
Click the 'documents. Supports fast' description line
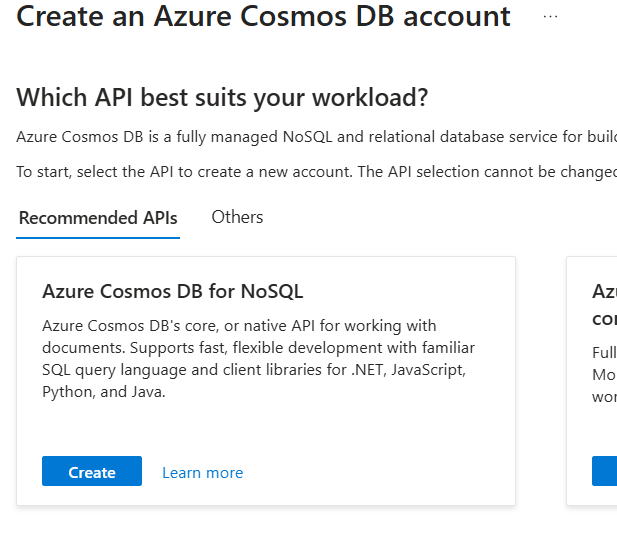tap(258, 348)
